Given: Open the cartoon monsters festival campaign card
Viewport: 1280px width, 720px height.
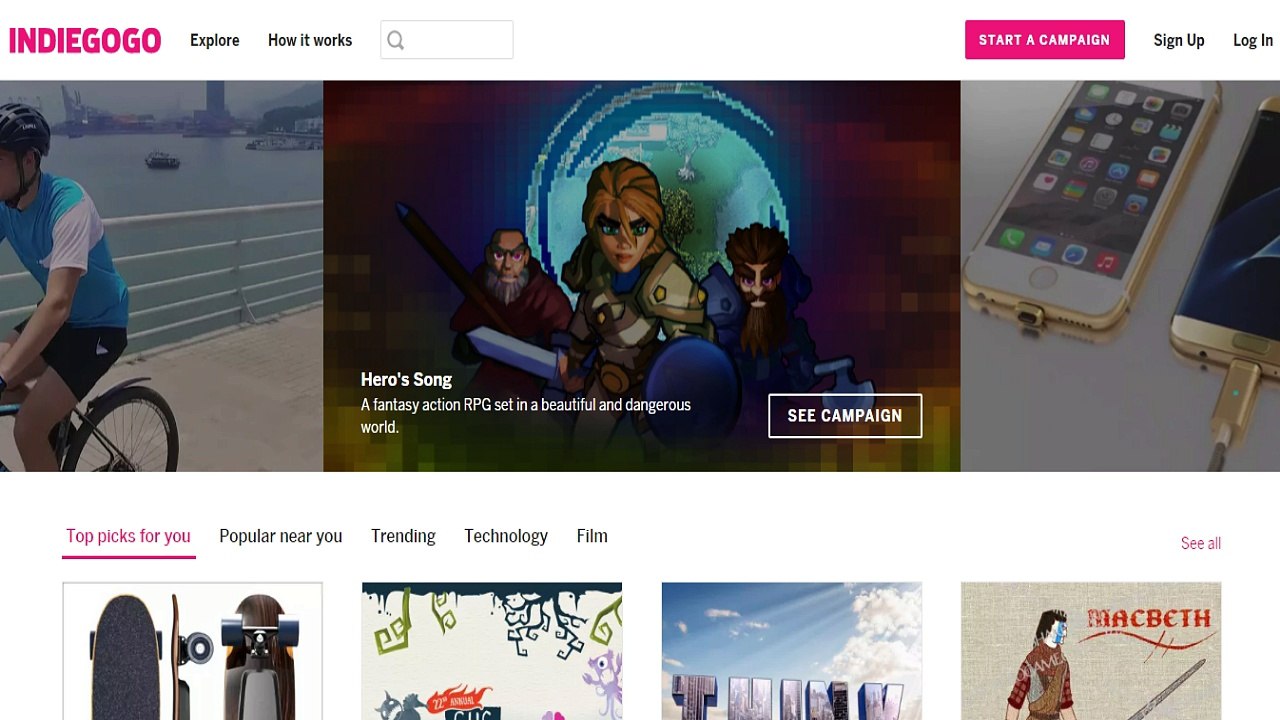Looking at the screenshot, I should point(492,651).
